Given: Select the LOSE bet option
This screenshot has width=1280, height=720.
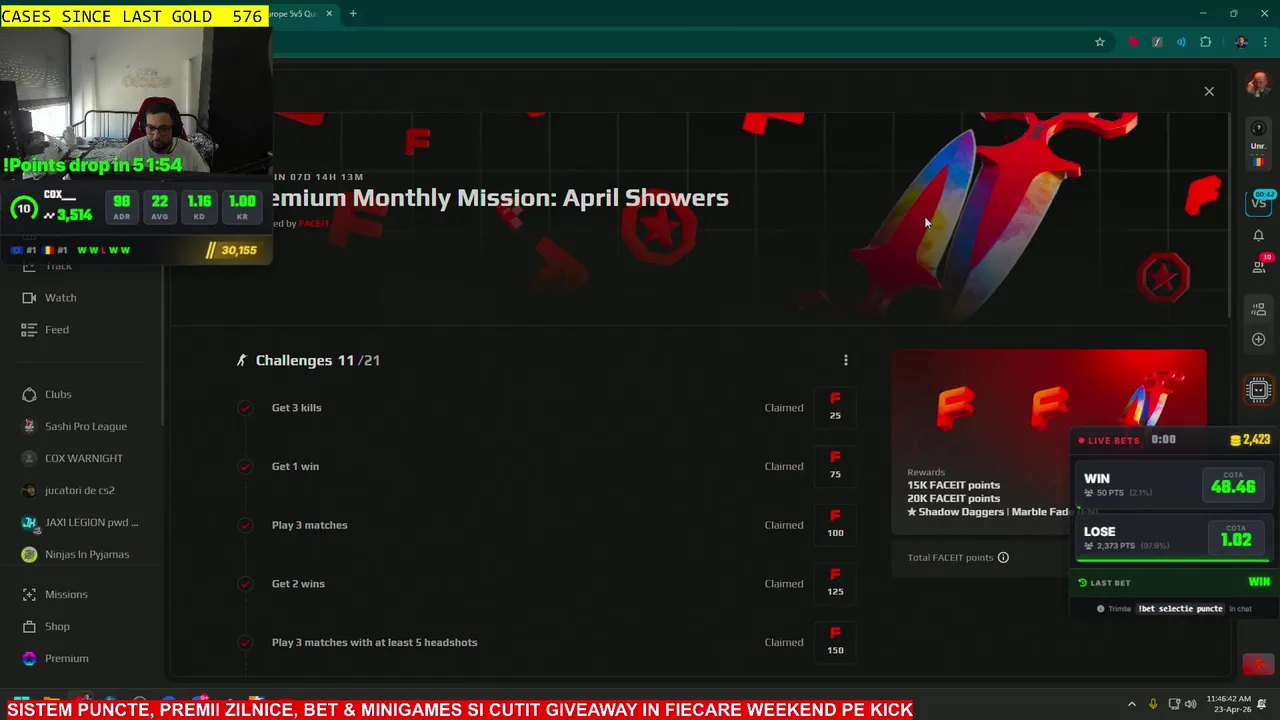Looking at the screenshot, I should (x=1172, y=538).
